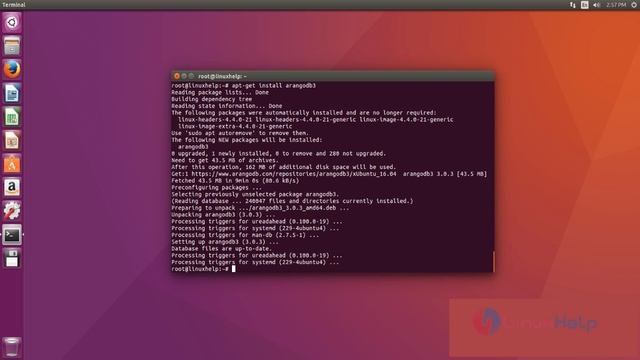Viewport: 640px width, 360px height.
Task: Open the Ubuntu Dash search launcher
Action: point(12,22)
